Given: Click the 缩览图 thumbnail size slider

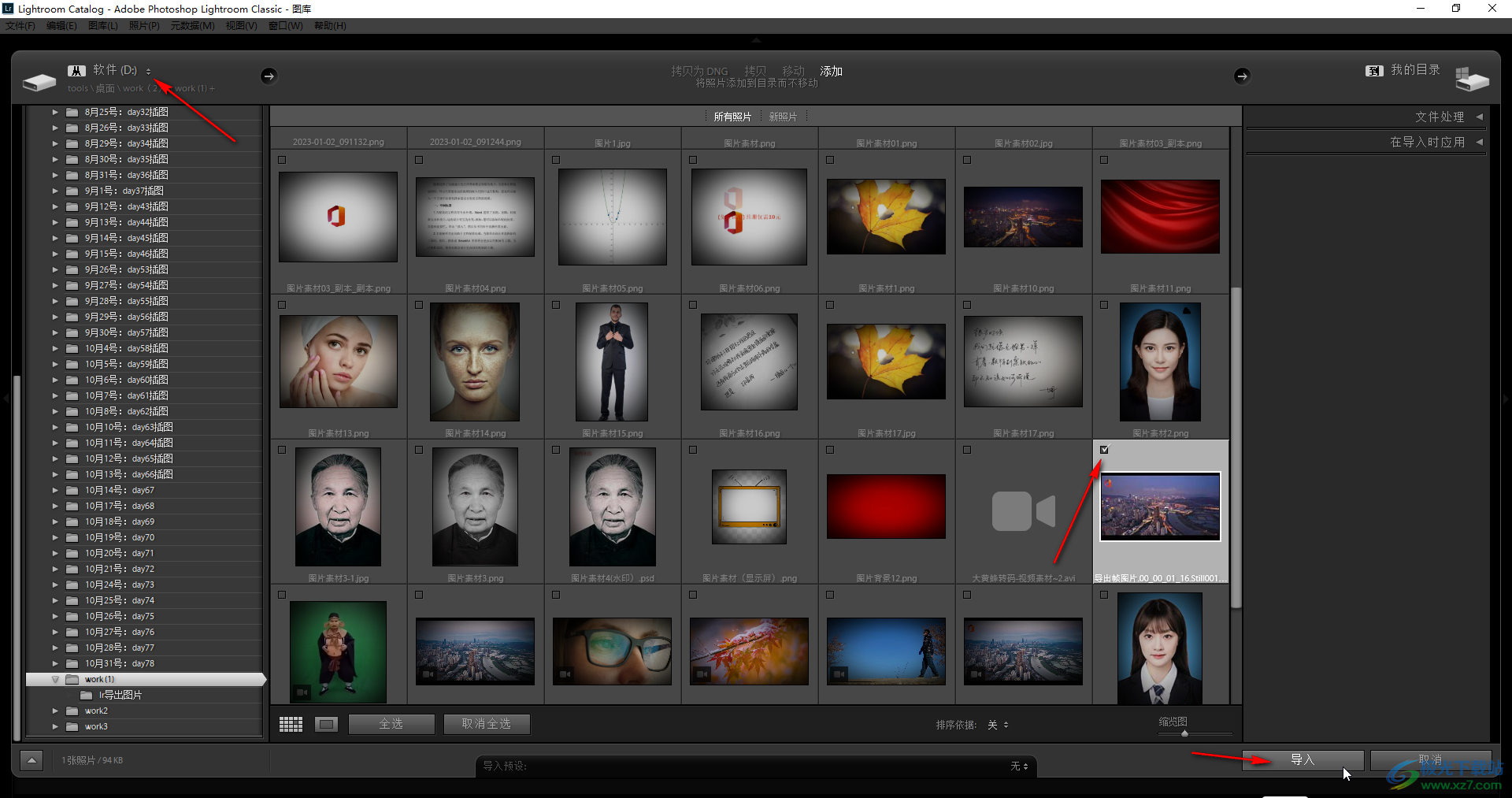Looking at the screenshot, I should 1185,734.
